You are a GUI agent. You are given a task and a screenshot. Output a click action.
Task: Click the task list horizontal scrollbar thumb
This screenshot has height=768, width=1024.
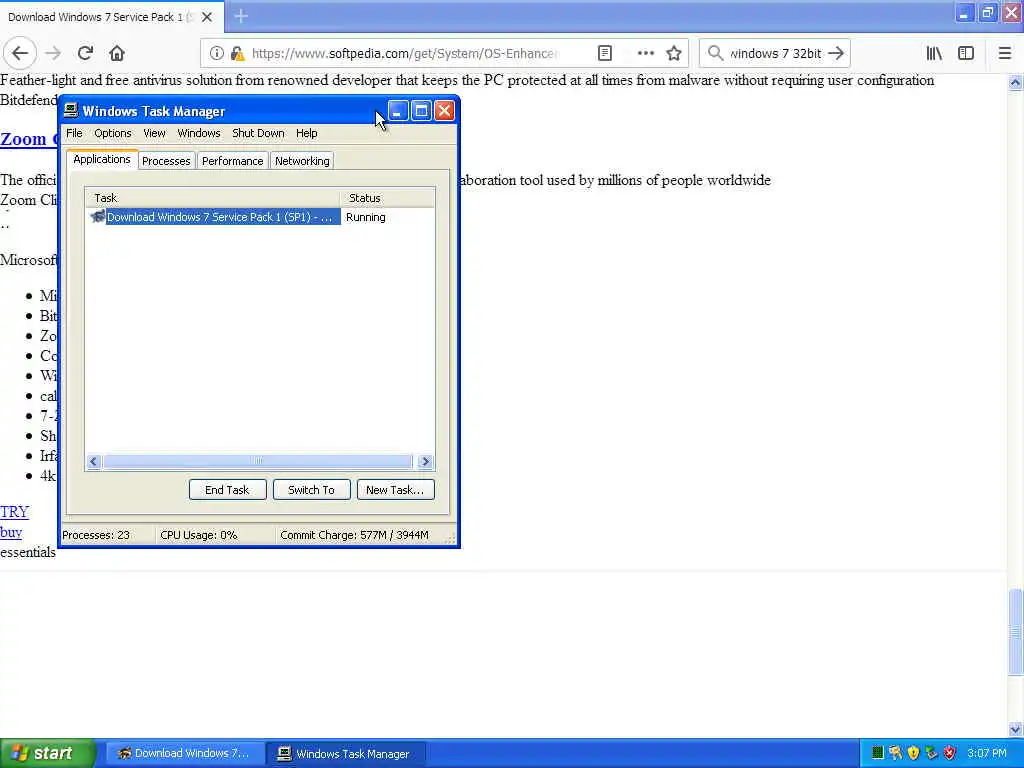pos(258,462)
